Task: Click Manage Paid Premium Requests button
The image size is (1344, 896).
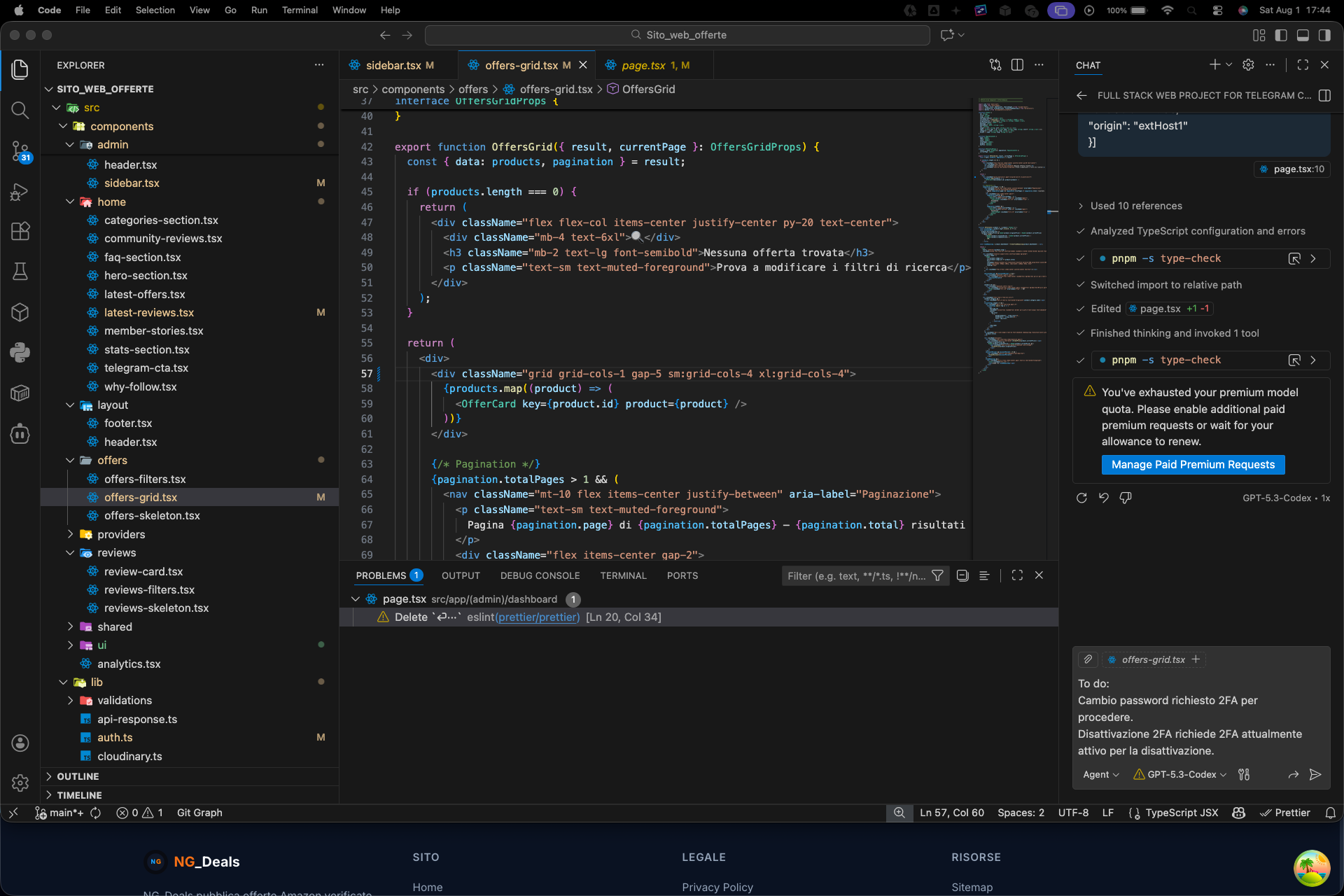Action: point(1193,465)
